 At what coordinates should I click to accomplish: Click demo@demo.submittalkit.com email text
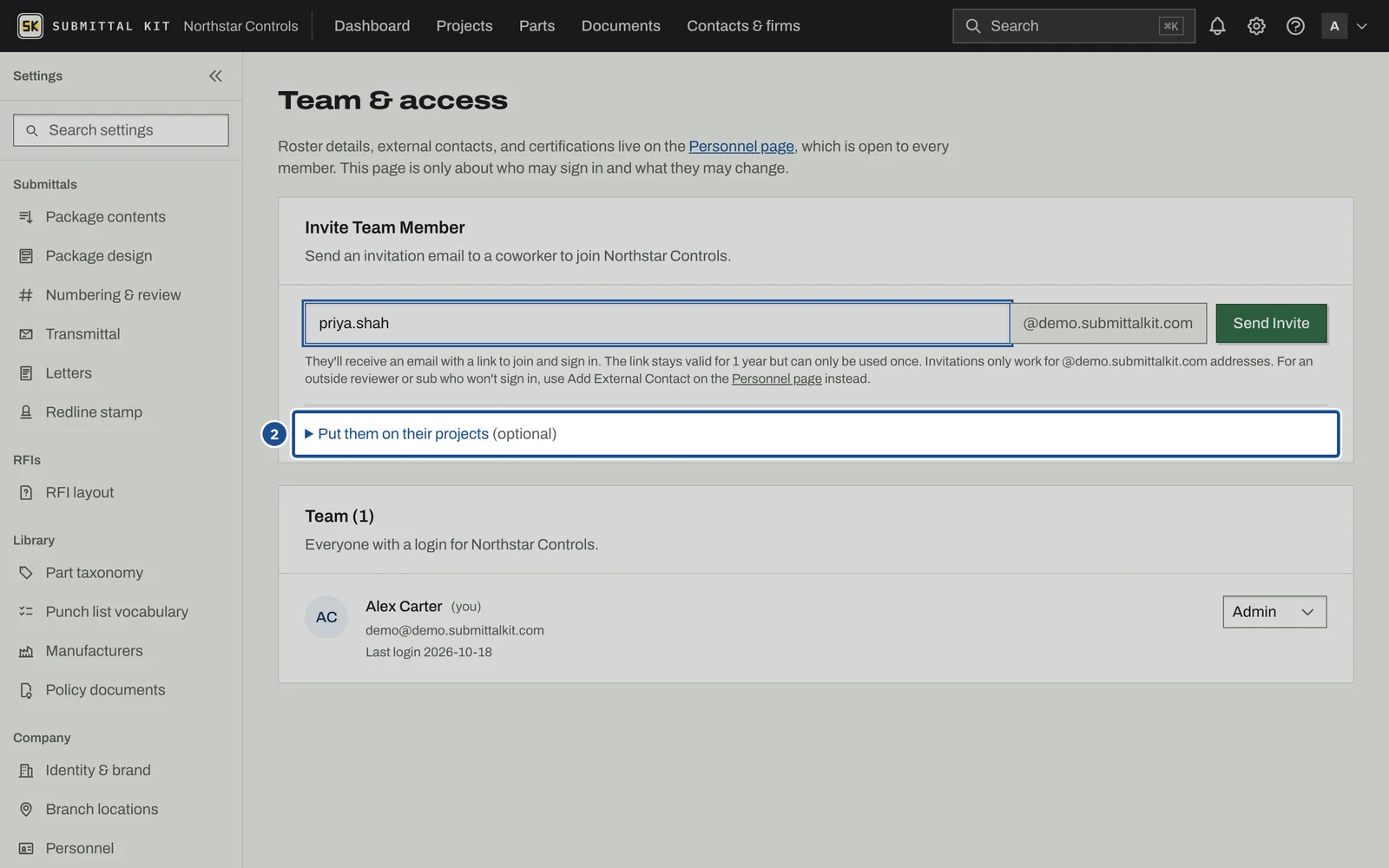click(x=455, y=631)
